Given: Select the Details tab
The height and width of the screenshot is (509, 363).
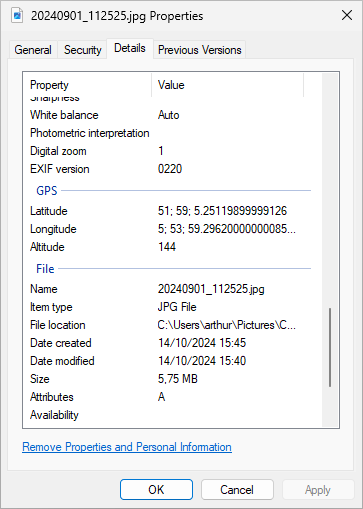Looking at the screenshot, I should click(x=130, y=48).
